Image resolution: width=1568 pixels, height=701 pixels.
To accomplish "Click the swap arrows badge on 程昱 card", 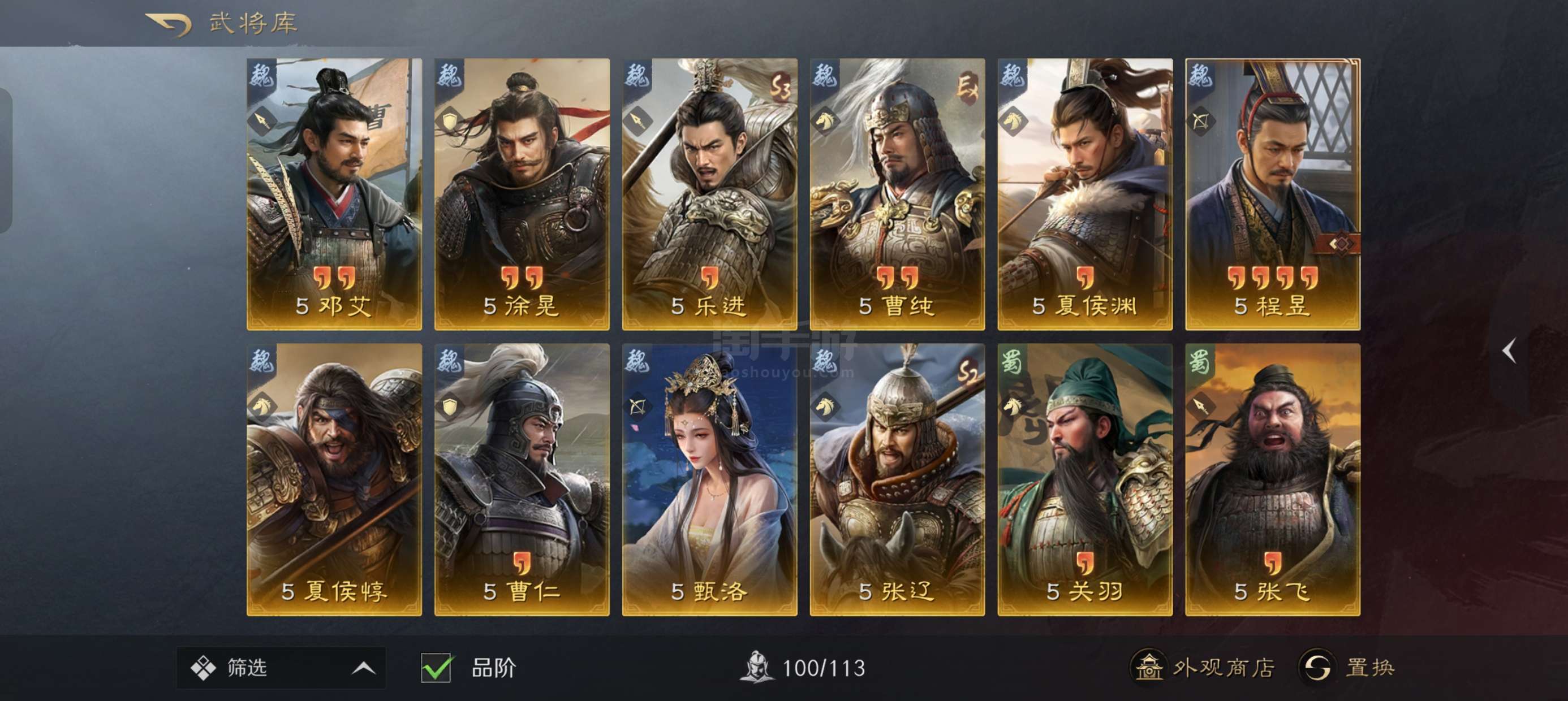I will (1339, 244).
